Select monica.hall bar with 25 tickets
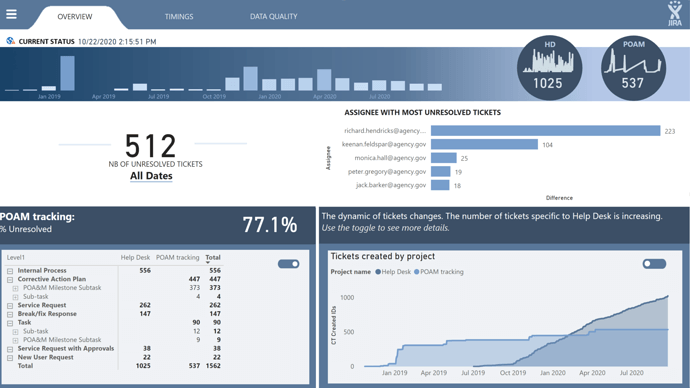This screenshot has height=388, width=690. pos(444,158)
